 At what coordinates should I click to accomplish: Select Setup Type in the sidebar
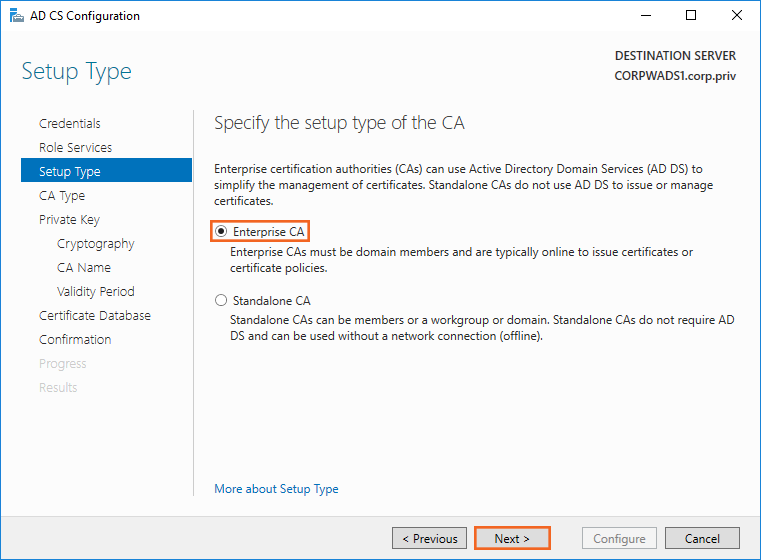tap(70, 172)
